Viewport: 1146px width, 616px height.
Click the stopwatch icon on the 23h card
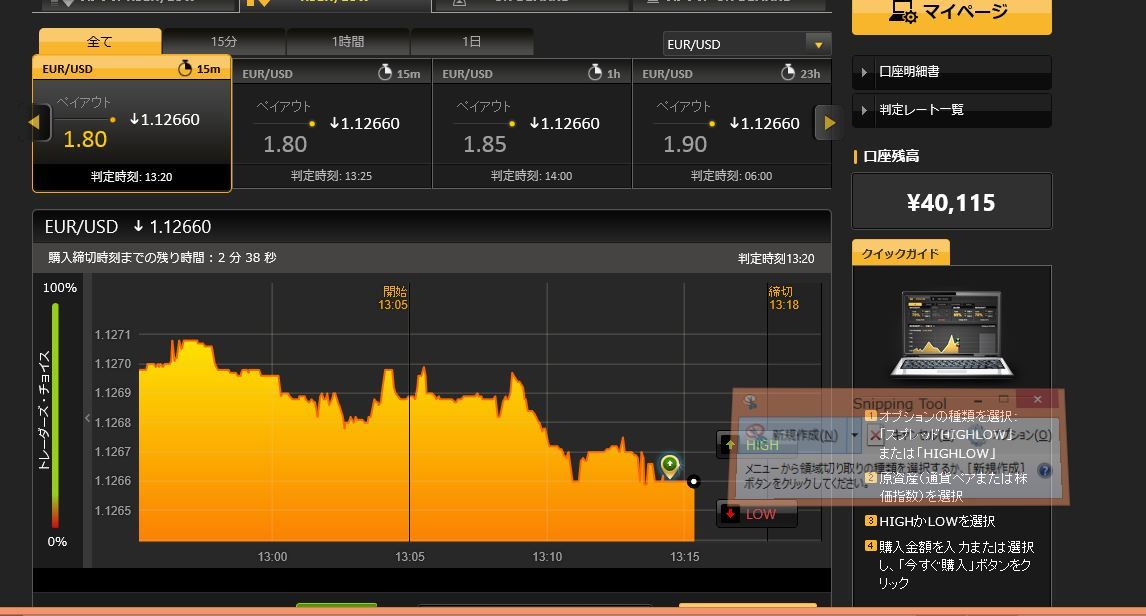(788, 72)
